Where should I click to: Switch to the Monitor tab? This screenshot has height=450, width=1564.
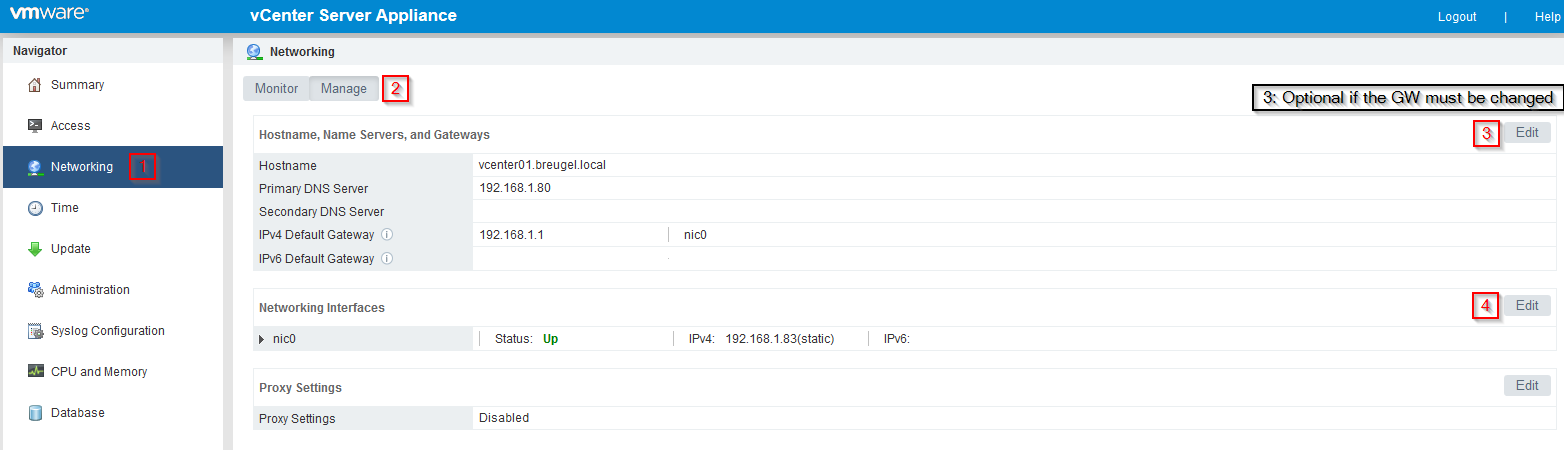[276, 89]
